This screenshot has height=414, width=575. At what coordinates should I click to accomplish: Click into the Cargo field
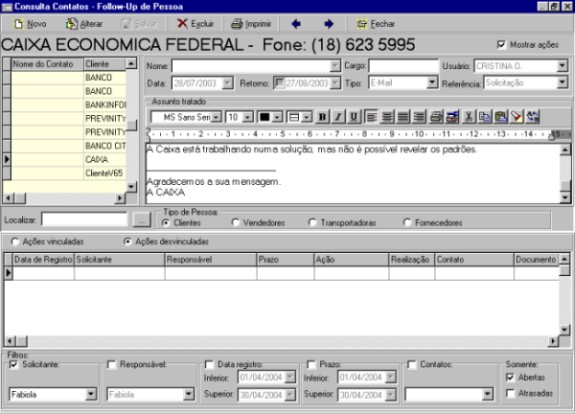pos(403,66)
